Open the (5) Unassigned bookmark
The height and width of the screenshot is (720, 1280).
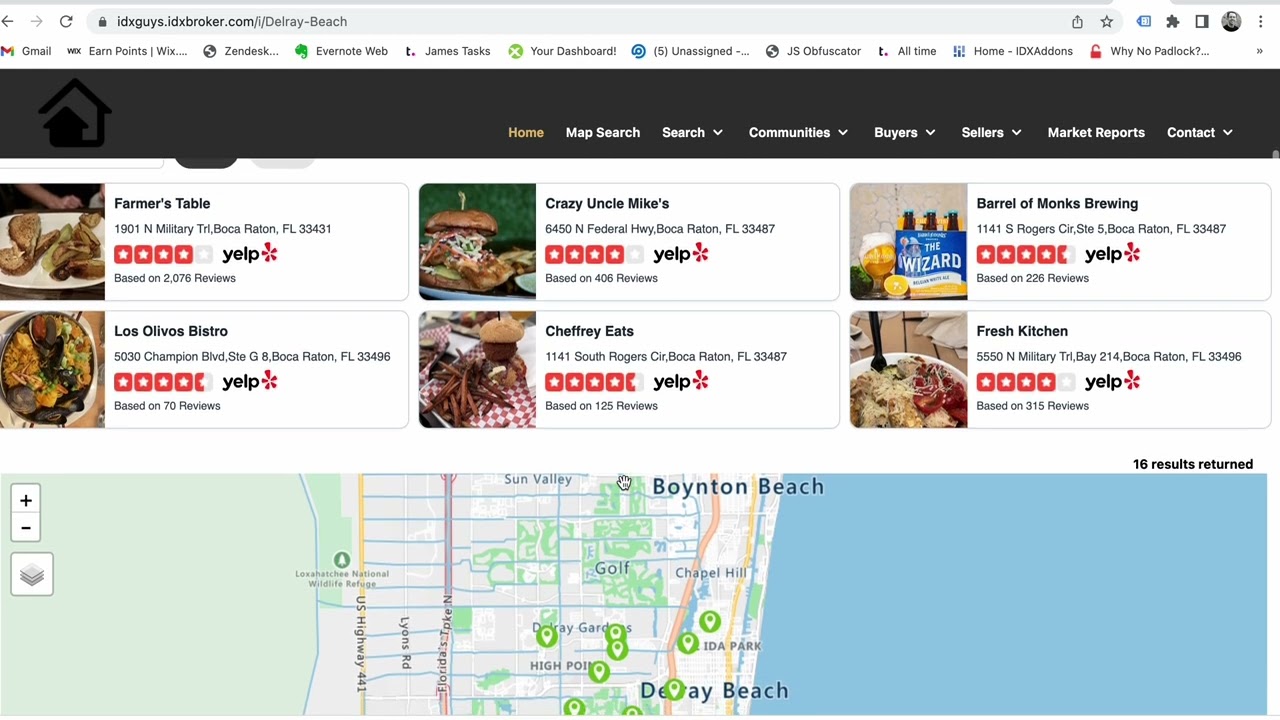pos(690,51)
